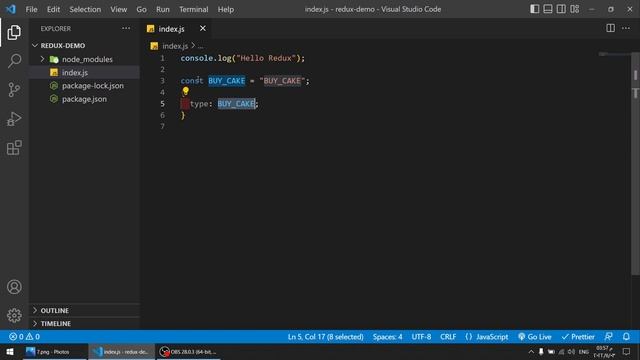This screenshot has height=360, width=640.
Task: Switch to VS Code in taskbar
Action: pos(122,352)
